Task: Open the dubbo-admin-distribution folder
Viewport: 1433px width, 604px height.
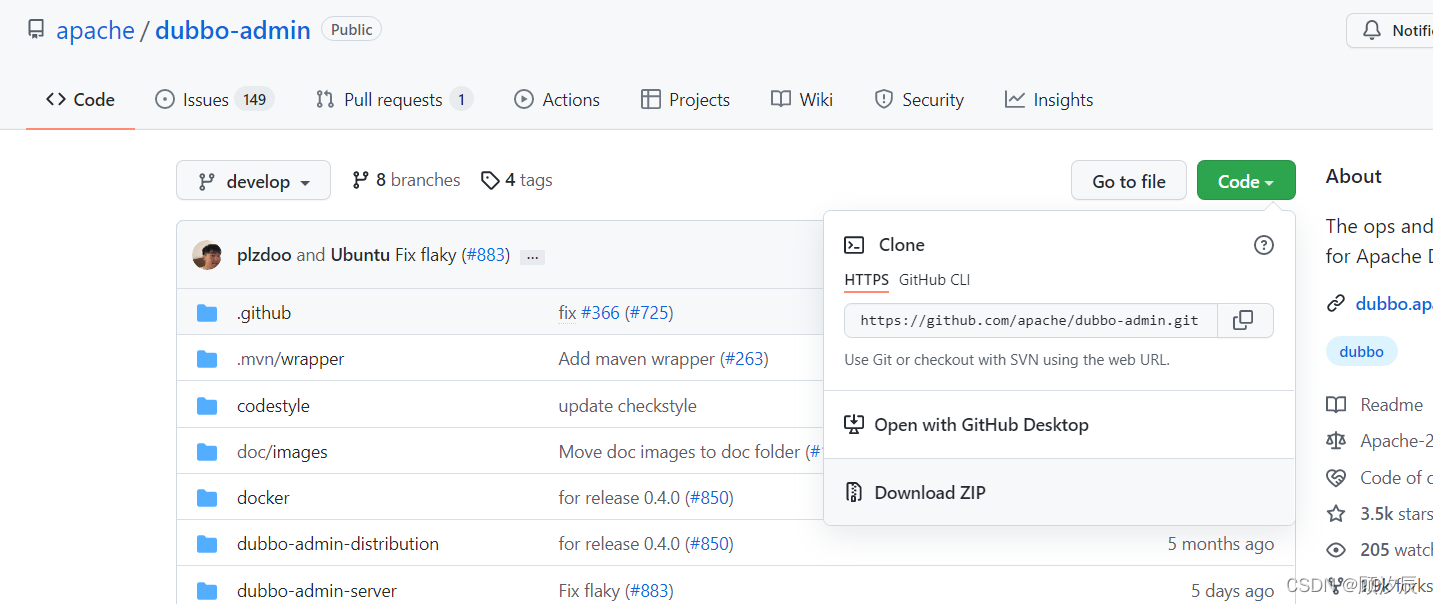Action: [x=338, y=544]
